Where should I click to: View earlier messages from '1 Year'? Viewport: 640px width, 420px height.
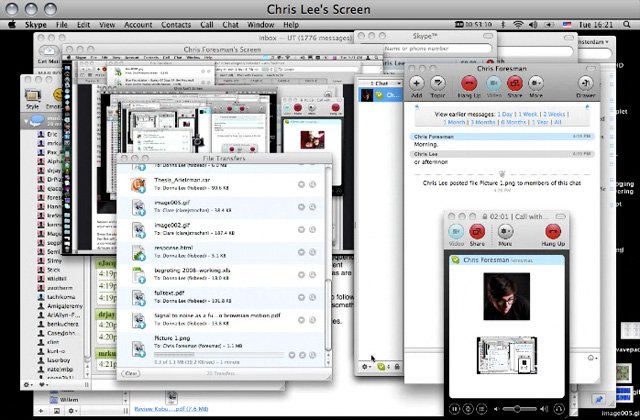pos(540,122)
